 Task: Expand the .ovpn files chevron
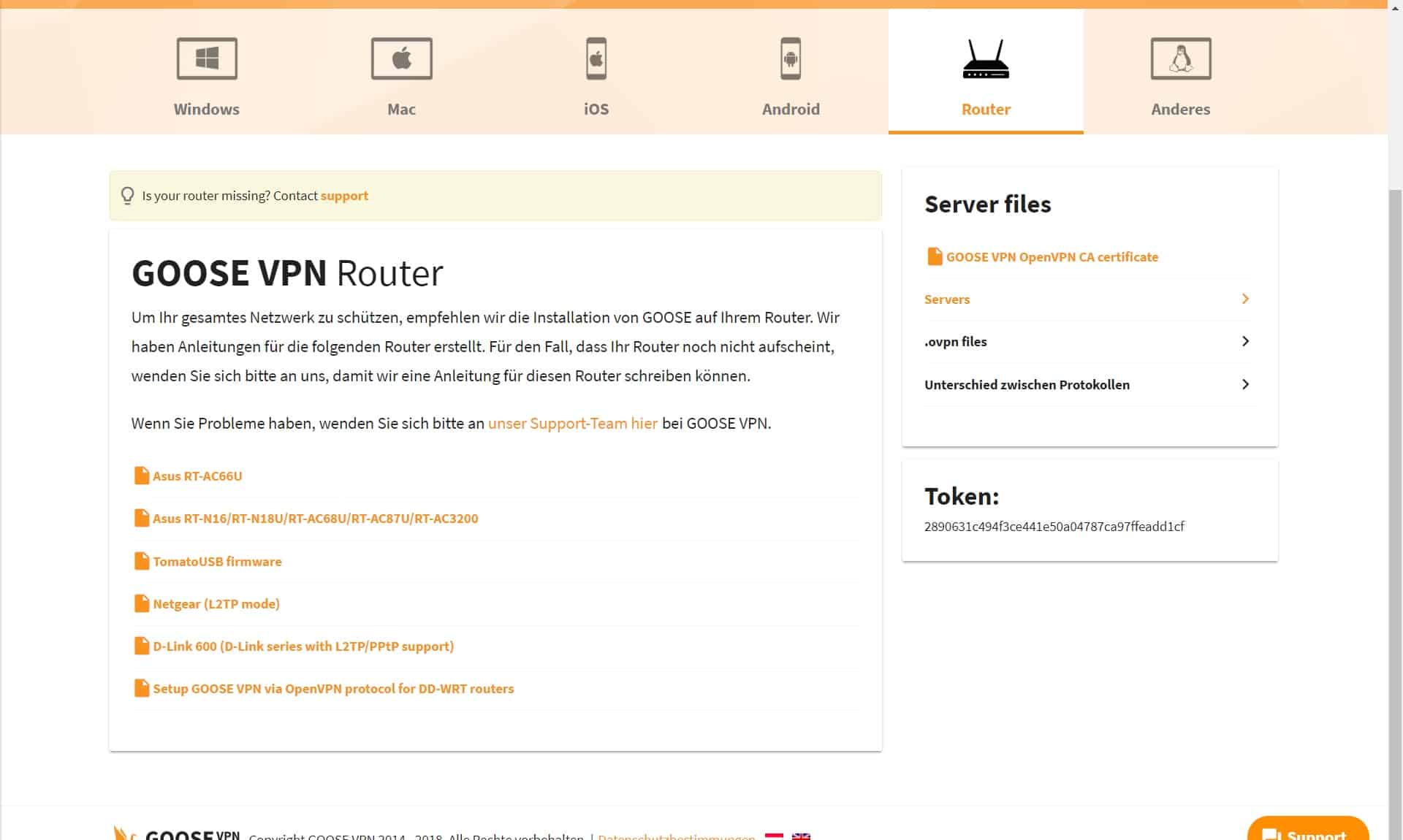click(x=1245, y=341)
